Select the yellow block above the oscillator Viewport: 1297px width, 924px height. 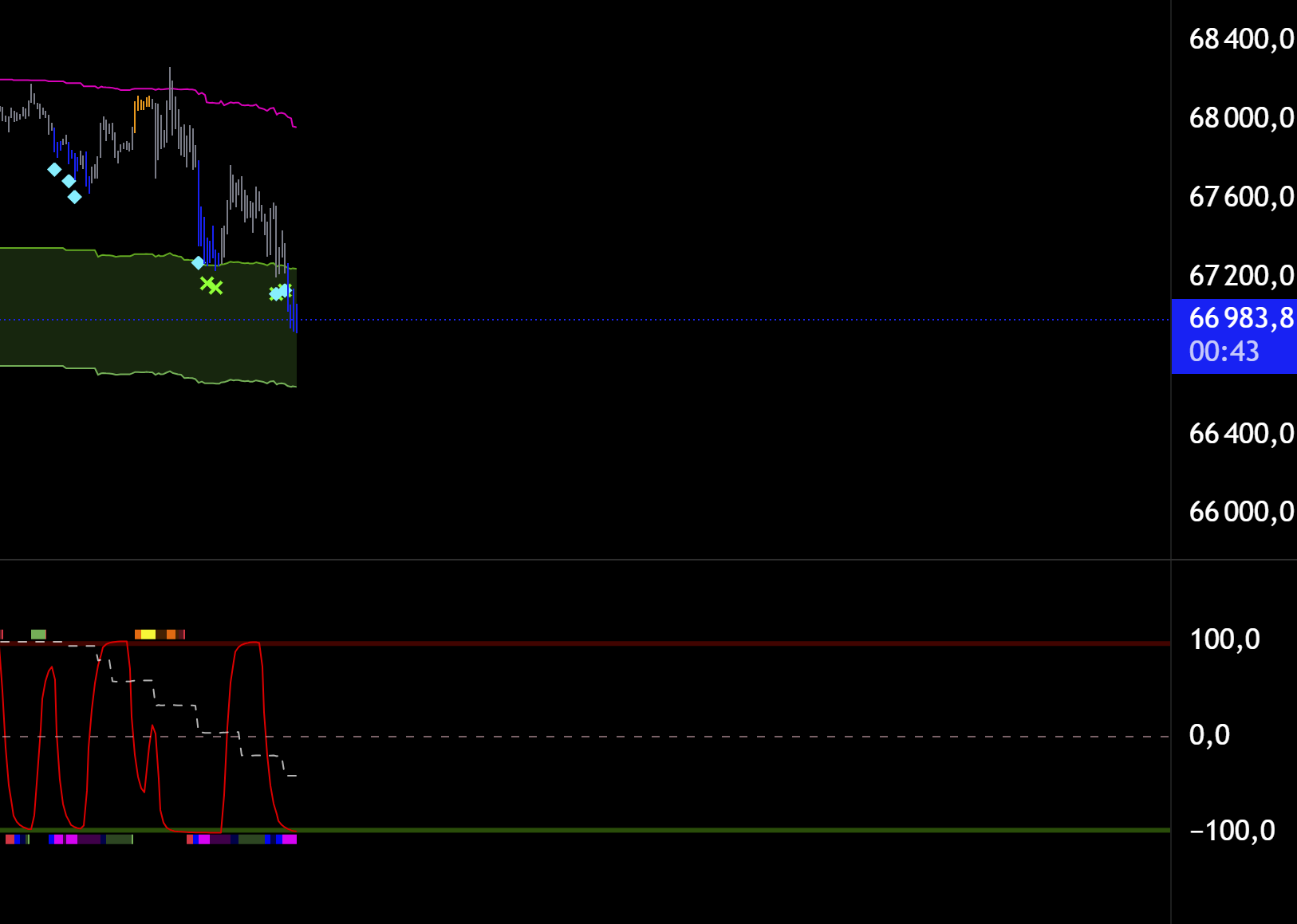coord(148,635)
